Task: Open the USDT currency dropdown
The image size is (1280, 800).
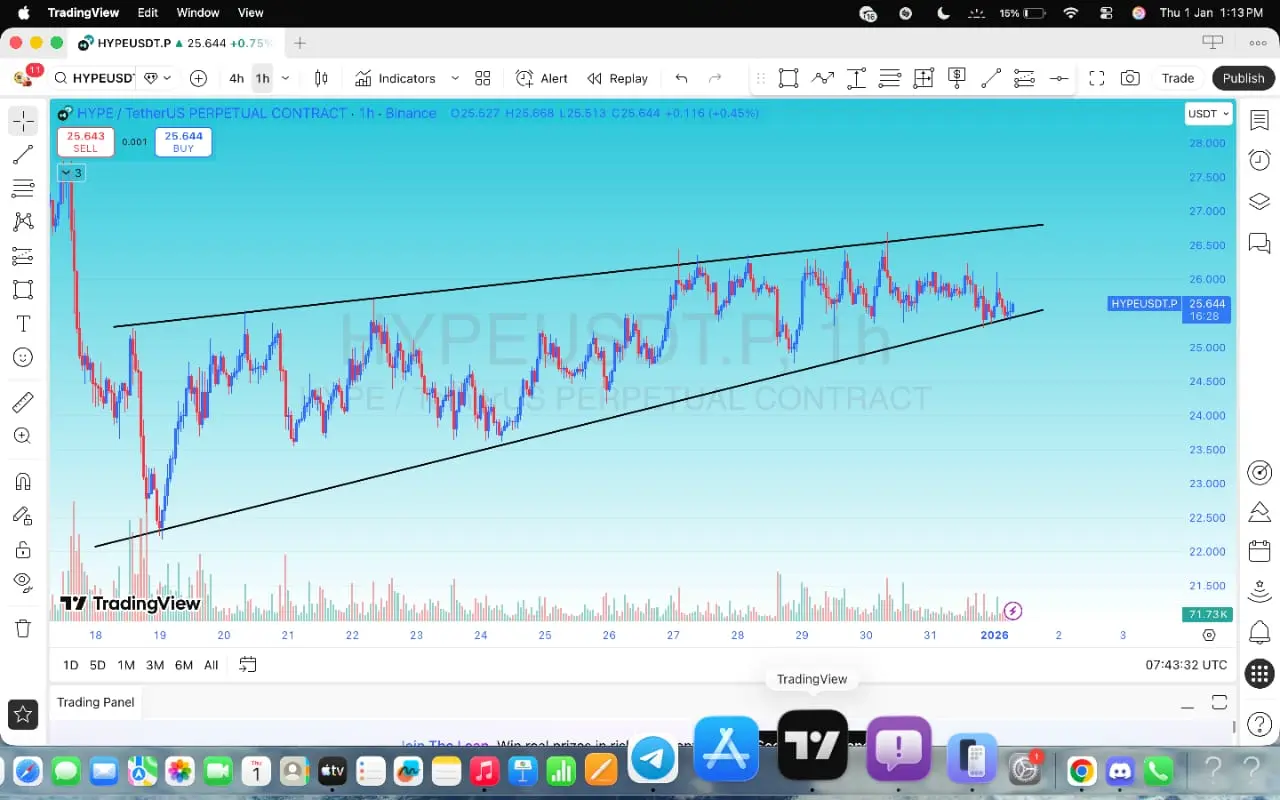Action: 1208,114
